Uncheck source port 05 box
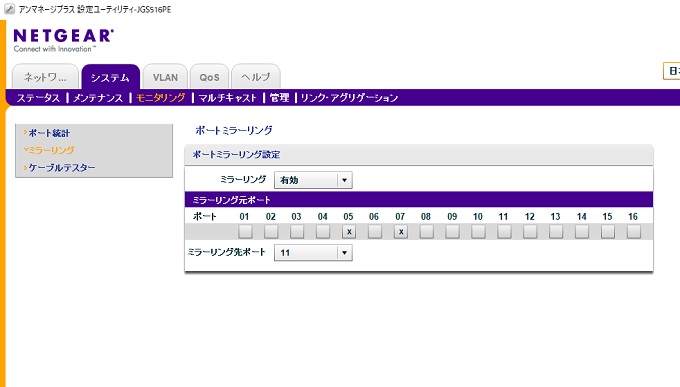The image size is (680, 387). tap(349, 232)
